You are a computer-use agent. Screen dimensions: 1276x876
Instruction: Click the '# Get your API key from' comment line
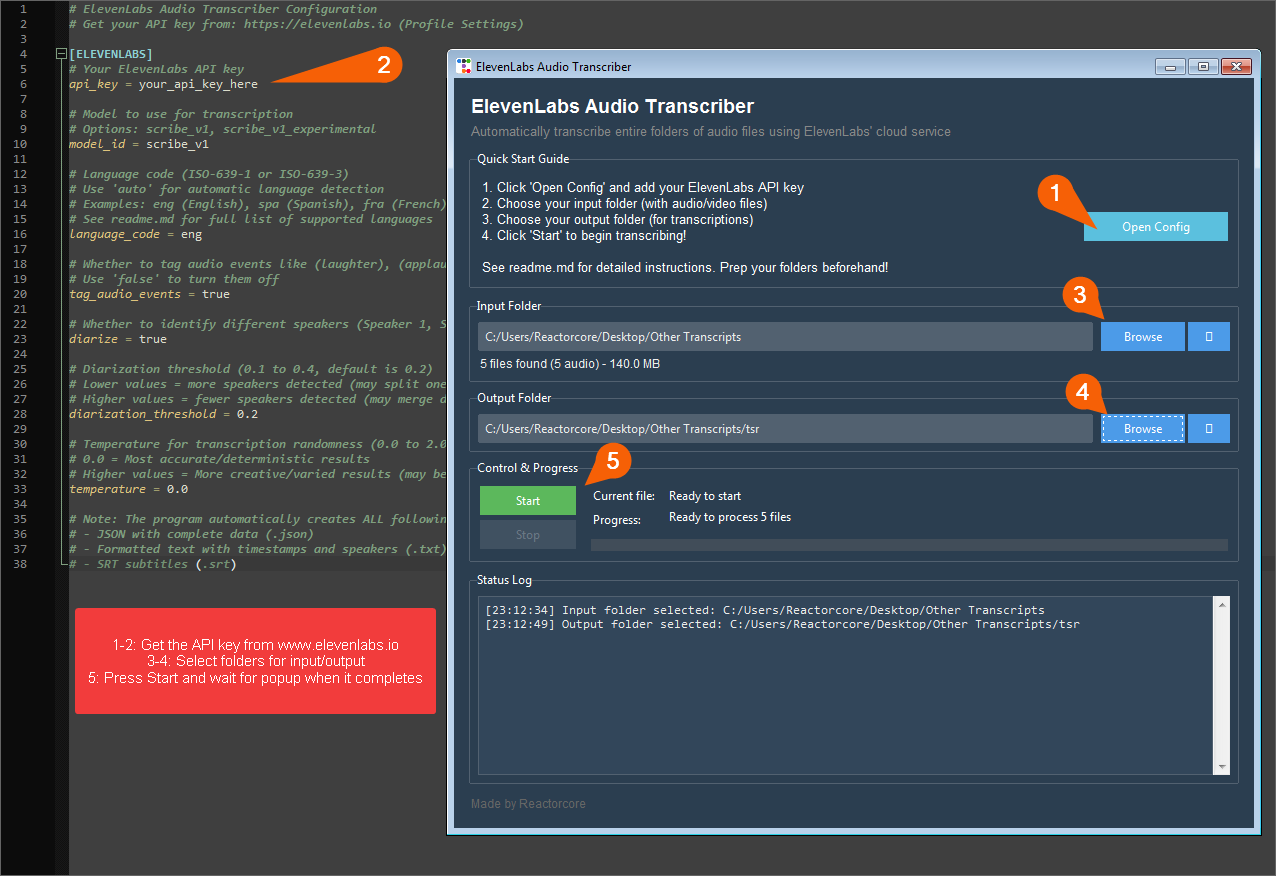(x=296, y=24)
